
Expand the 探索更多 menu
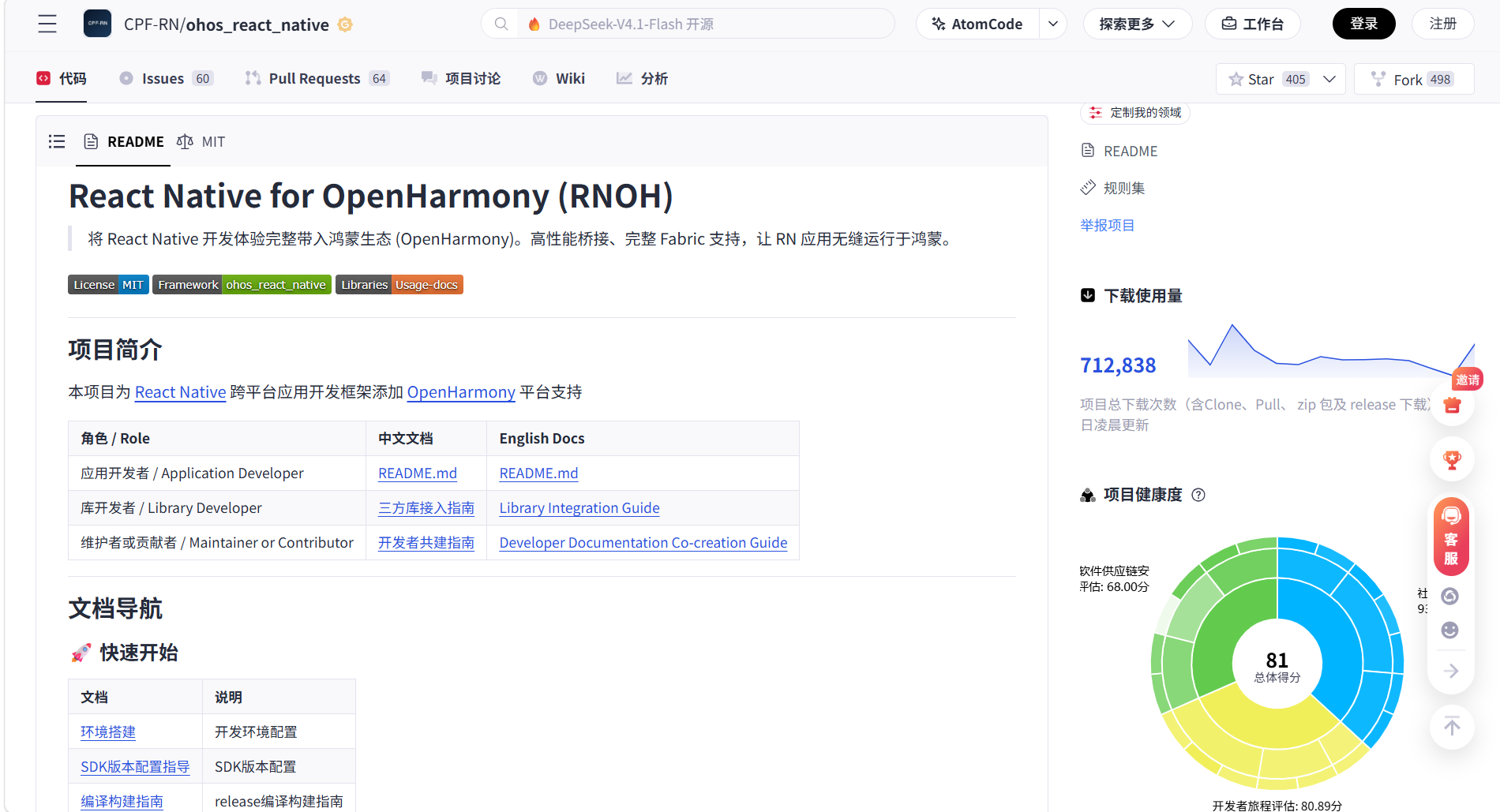point(1138,24)
